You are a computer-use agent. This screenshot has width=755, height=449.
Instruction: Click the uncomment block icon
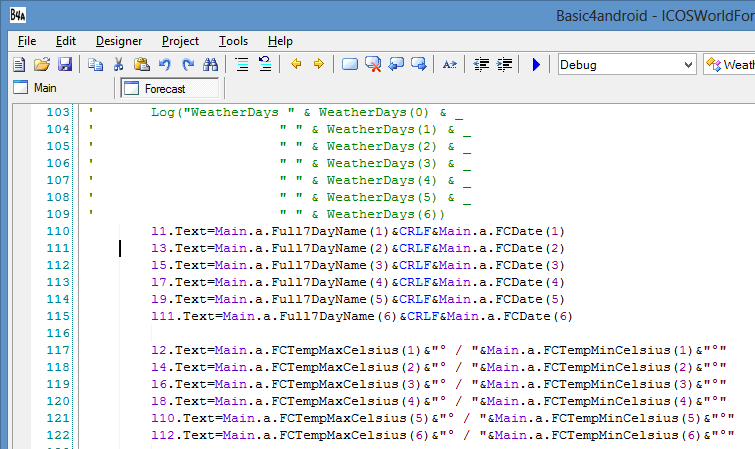coord(265,64)
